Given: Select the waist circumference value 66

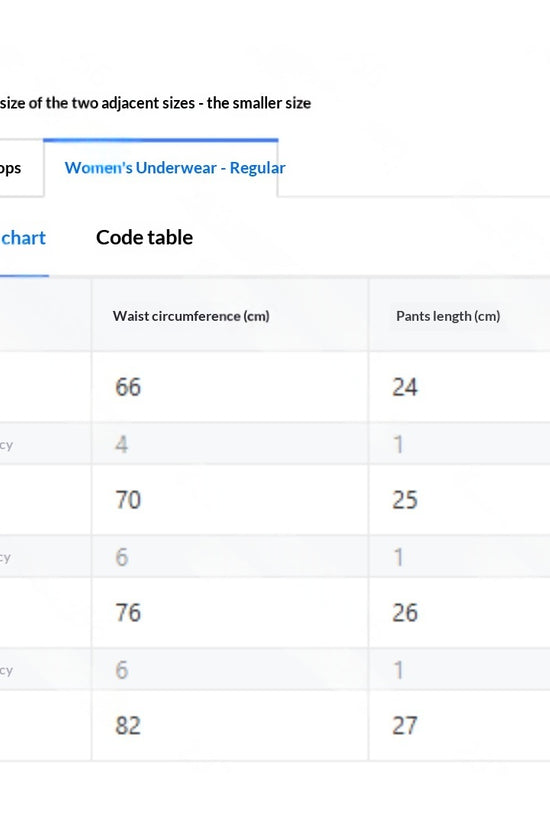Looking at the screenshot, I should 128,387.
